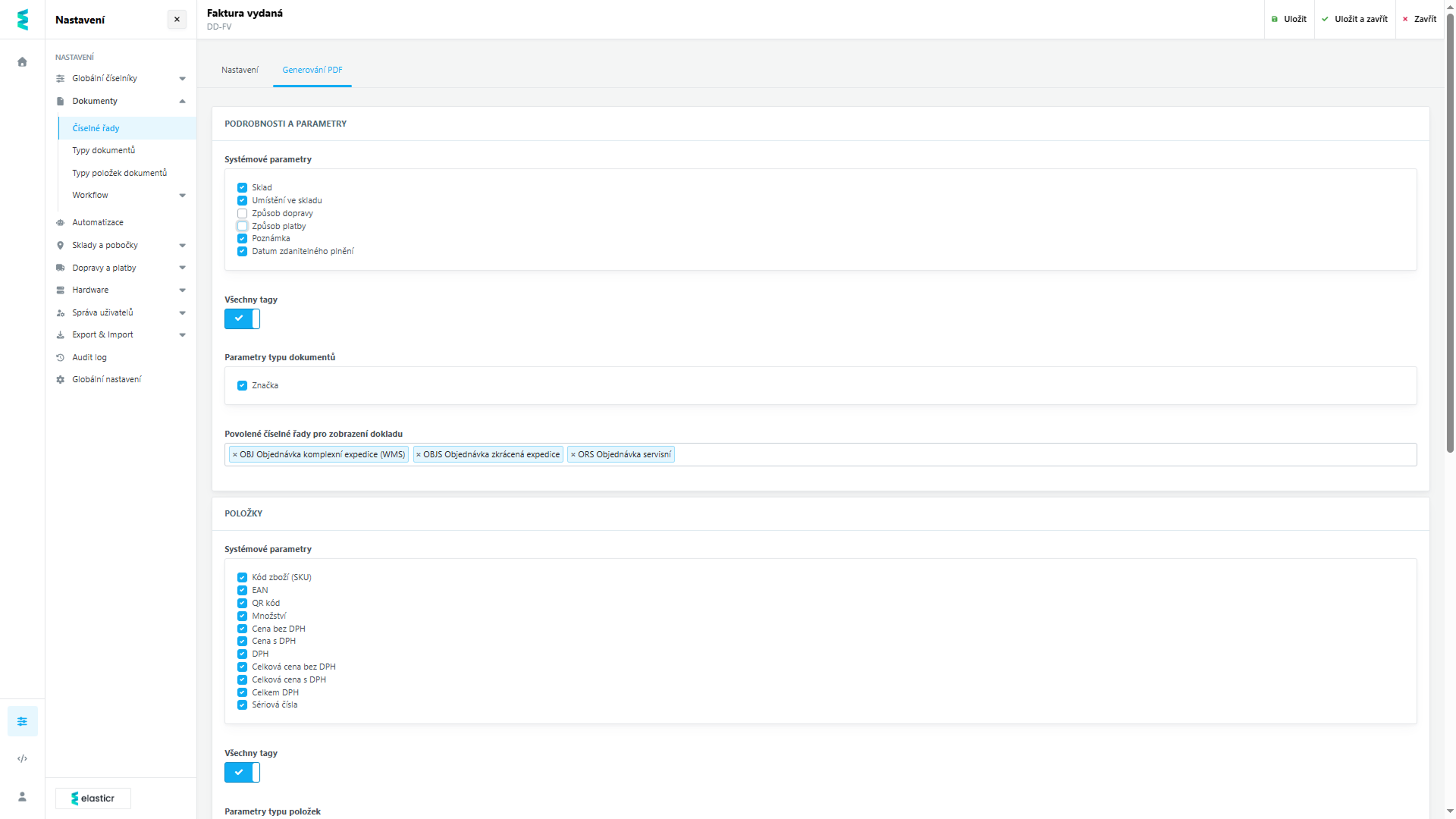Click the Audit log history icon
The image size is (1456, 819).
[61, 357]
